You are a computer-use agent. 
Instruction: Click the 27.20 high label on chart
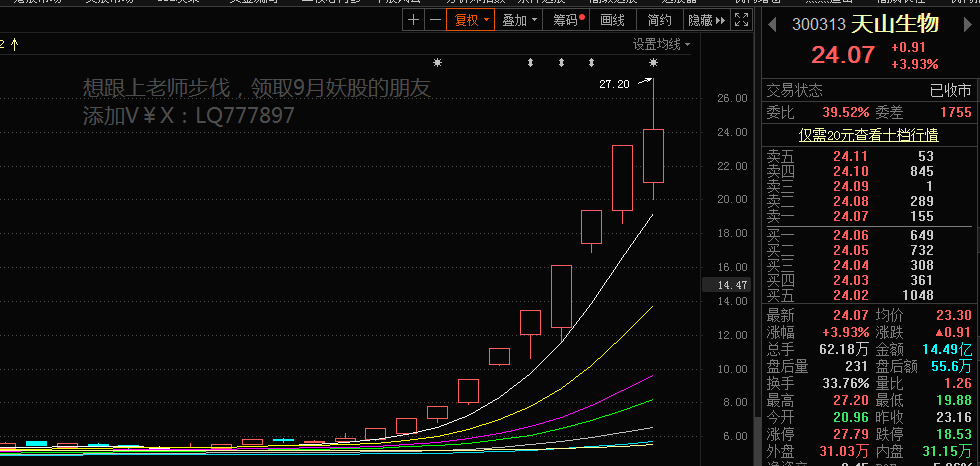tap(614, 84)
